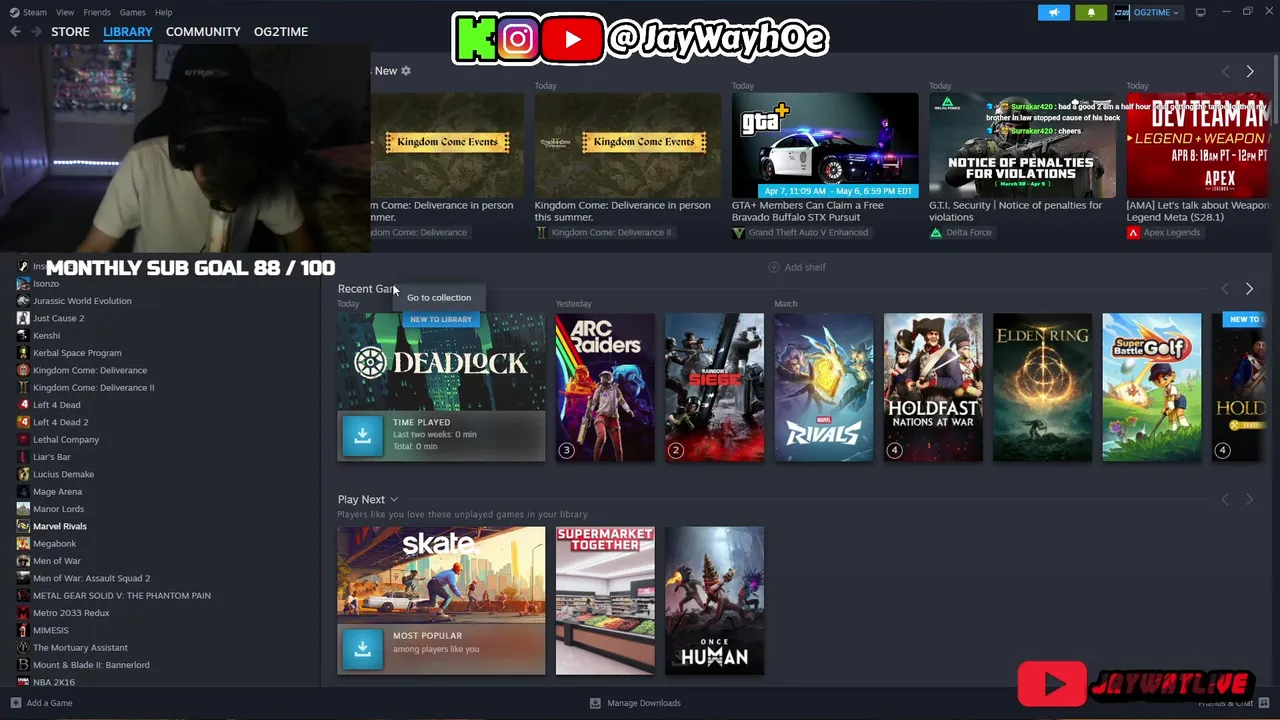Click the Marvel Rivals list icon
Image resolution: width=1280 pixels, height=720 pixels.
click(23, 526)
